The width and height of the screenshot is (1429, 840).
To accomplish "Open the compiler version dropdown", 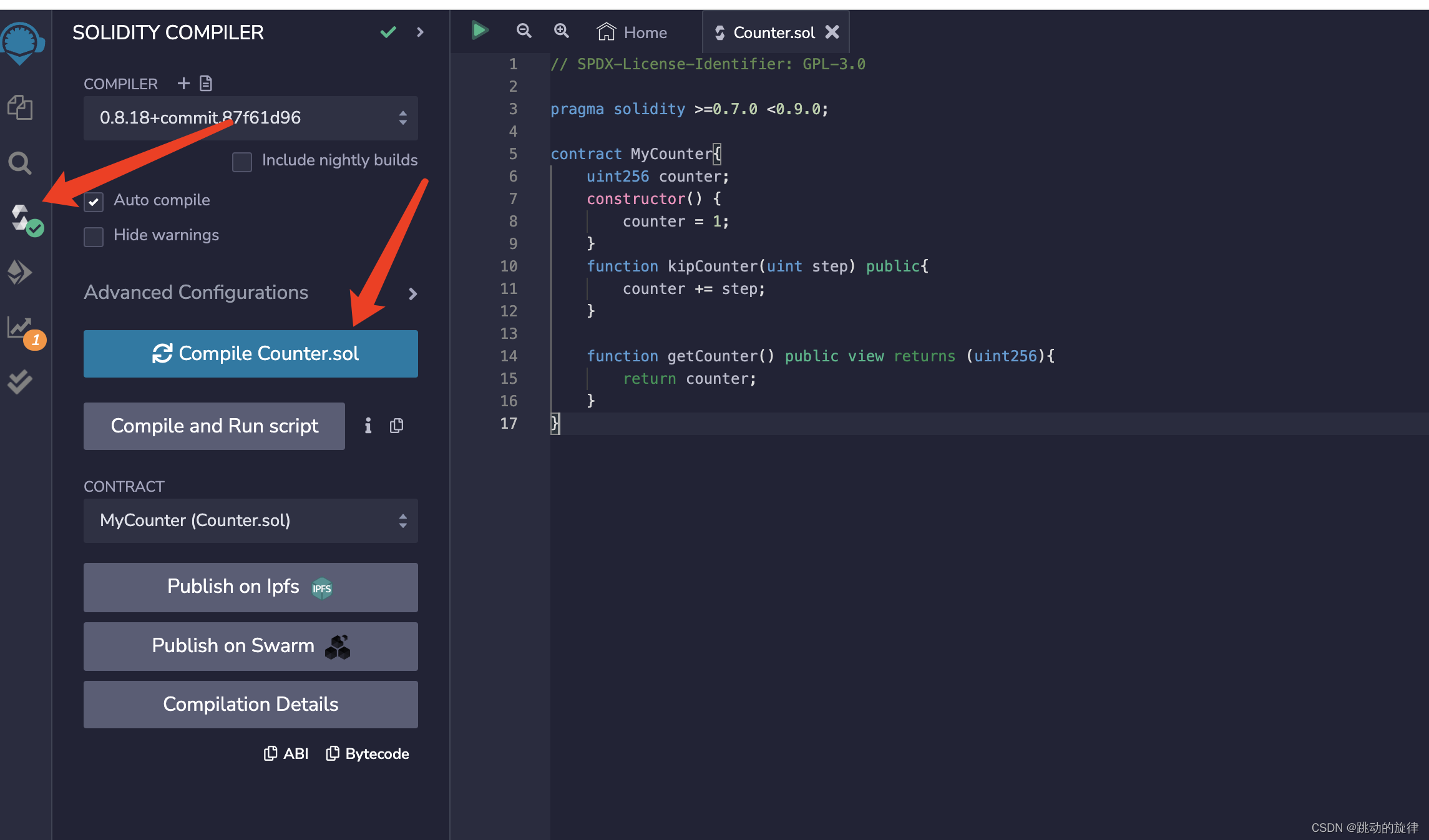I will [x=250, y=118].
